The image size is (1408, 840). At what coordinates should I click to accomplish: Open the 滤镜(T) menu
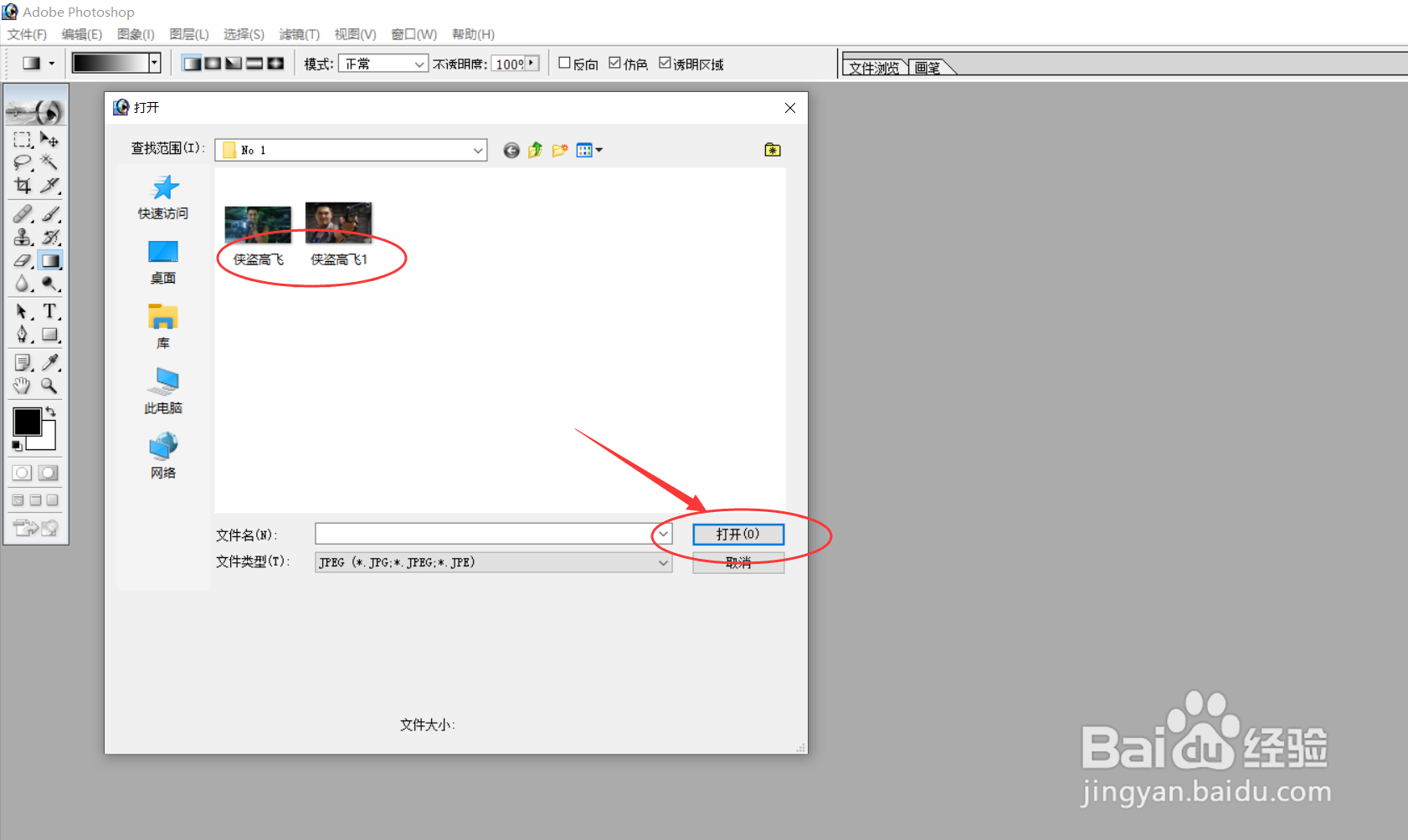pos(300,34)
